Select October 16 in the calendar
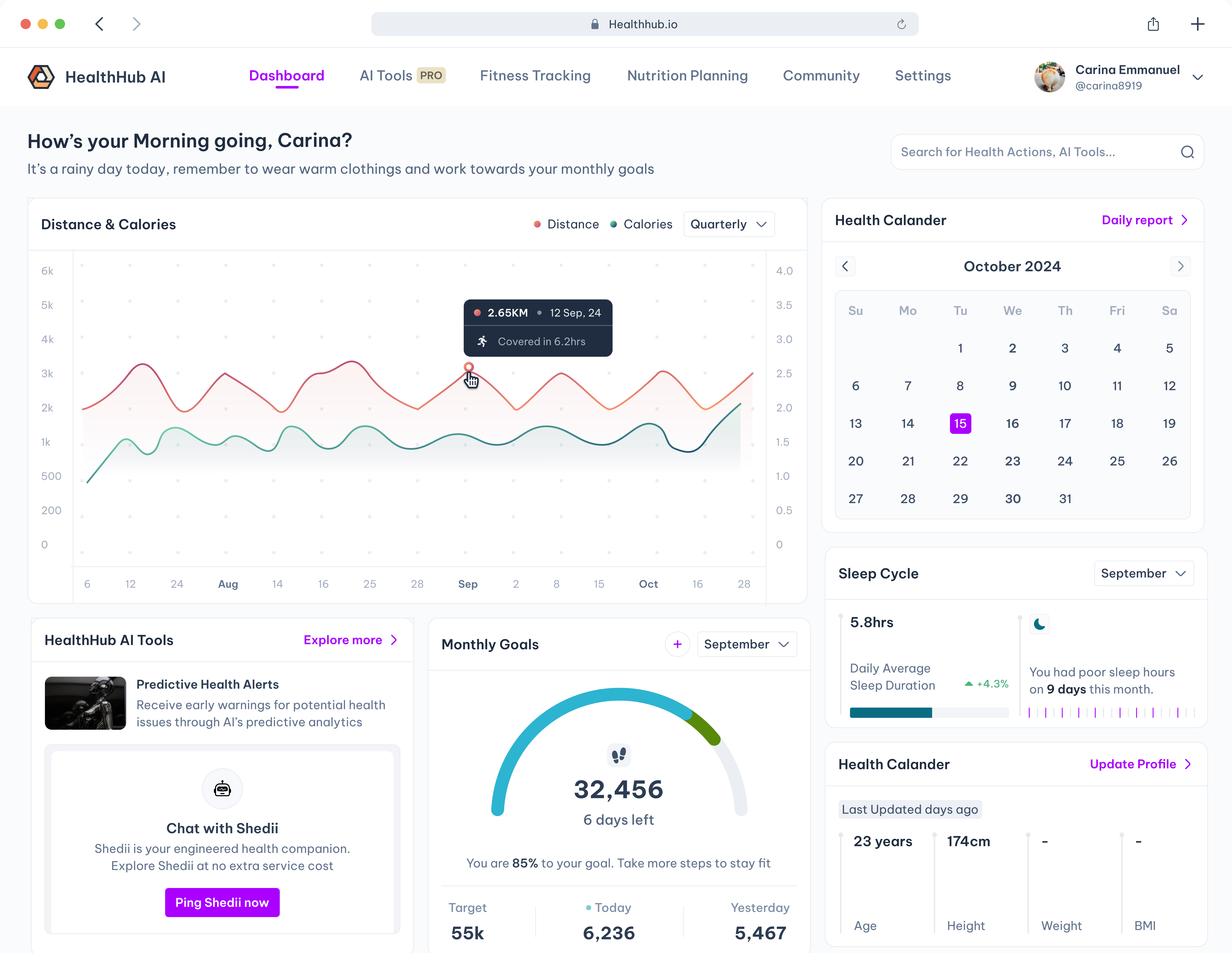Screen dimensions: 1232x953 point(1012,423)
